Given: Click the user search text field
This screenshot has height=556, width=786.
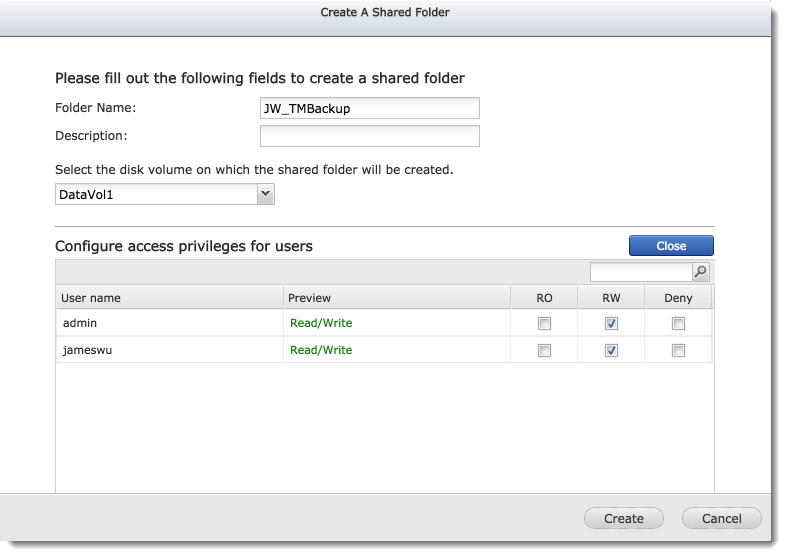Looking at the screenshot, I should (x=641, y=272).
